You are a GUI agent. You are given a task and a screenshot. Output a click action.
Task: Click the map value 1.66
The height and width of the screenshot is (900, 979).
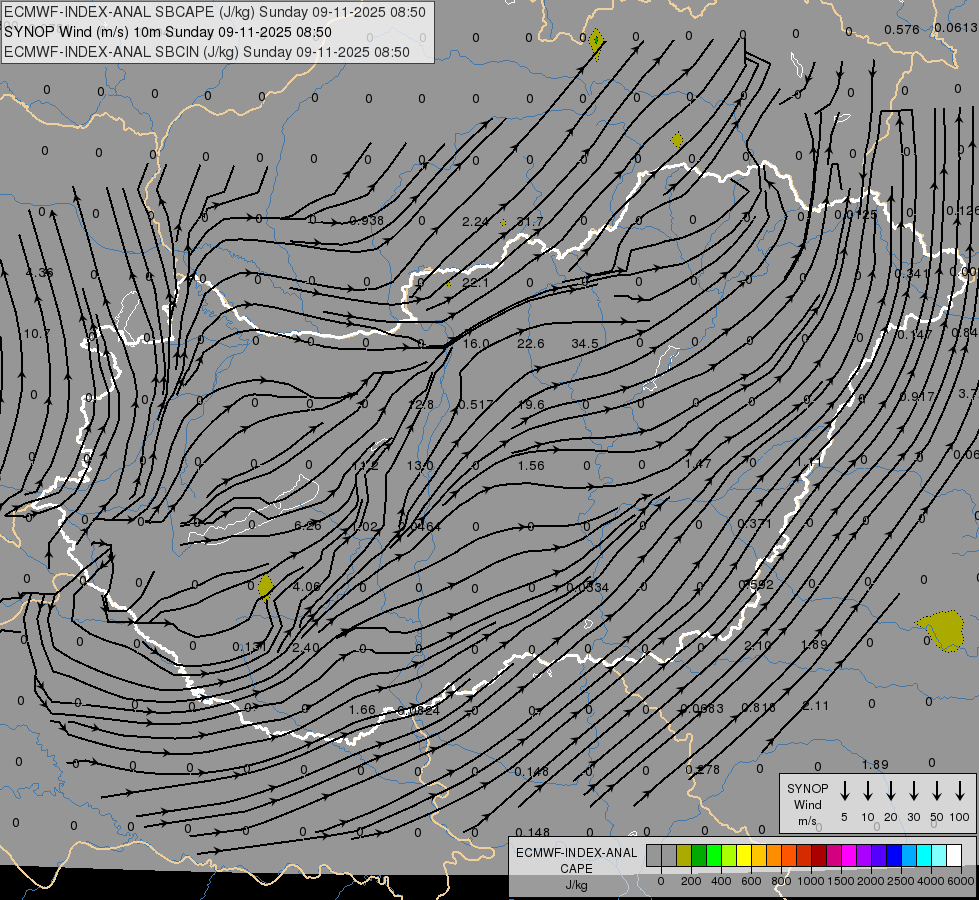362,710
